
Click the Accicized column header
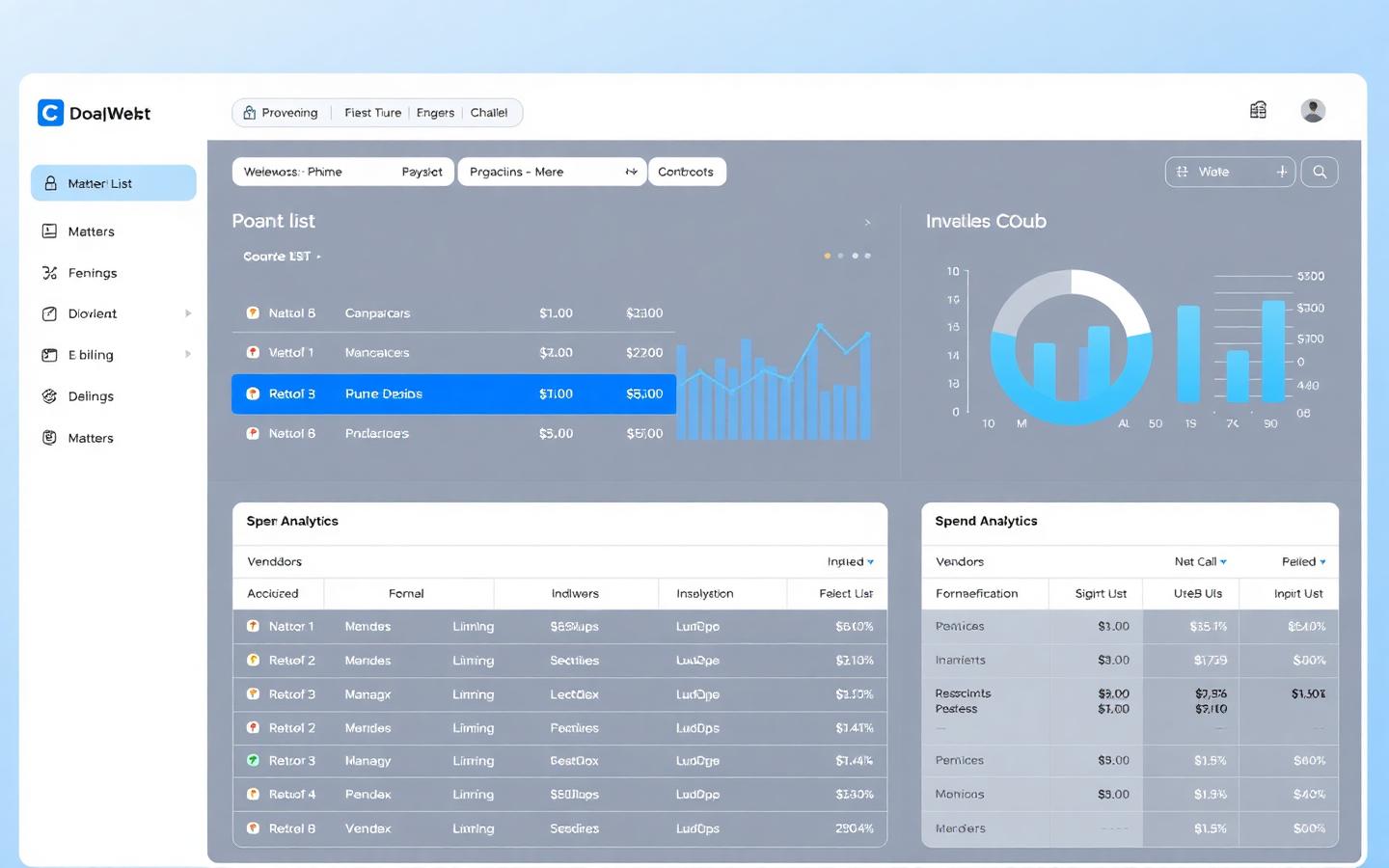click(273, 593)
